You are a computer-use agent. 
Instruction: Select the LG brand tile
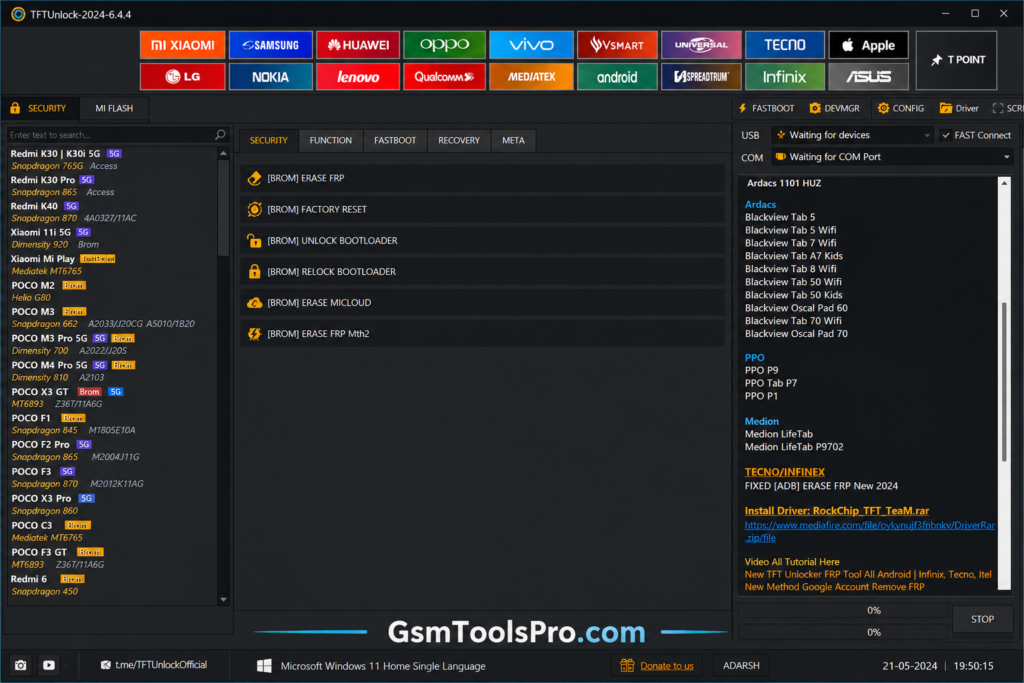click(x=182, y=76)
